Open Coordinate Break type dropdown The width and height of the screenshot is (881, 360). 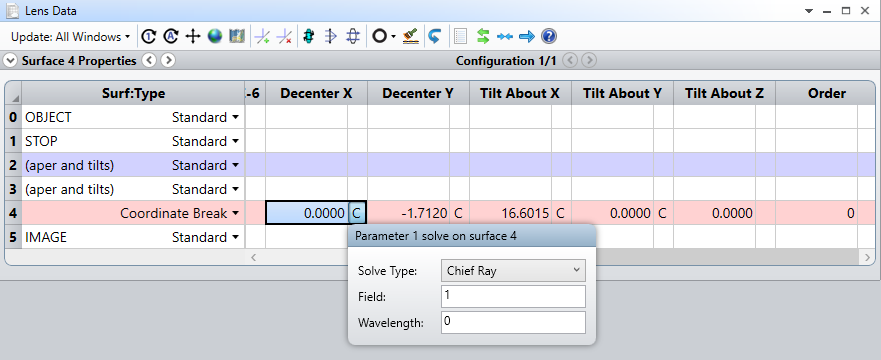coord(235,213)
